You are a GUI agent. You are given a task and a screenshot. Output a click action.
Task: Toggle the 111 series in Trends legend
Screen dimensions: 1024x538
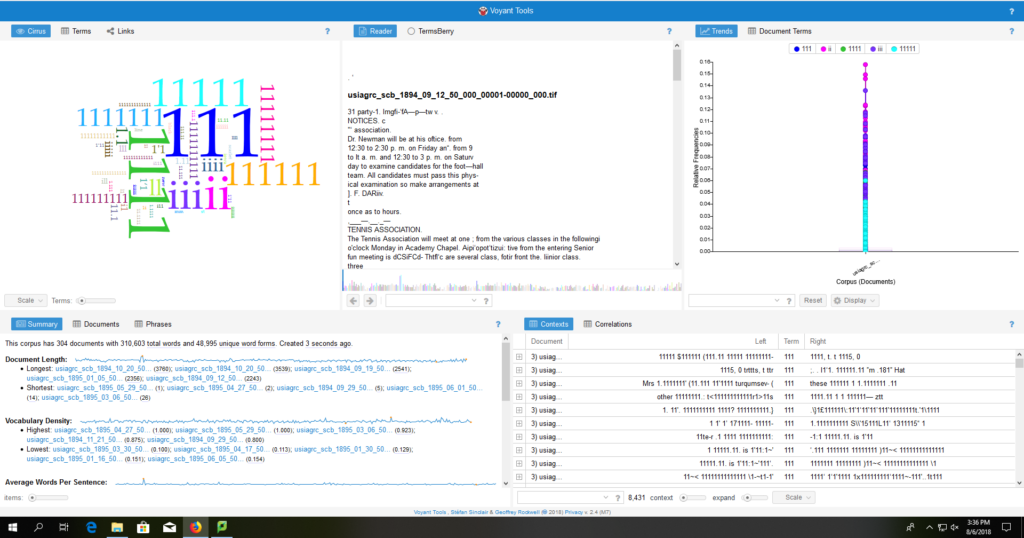coord(802,49)
